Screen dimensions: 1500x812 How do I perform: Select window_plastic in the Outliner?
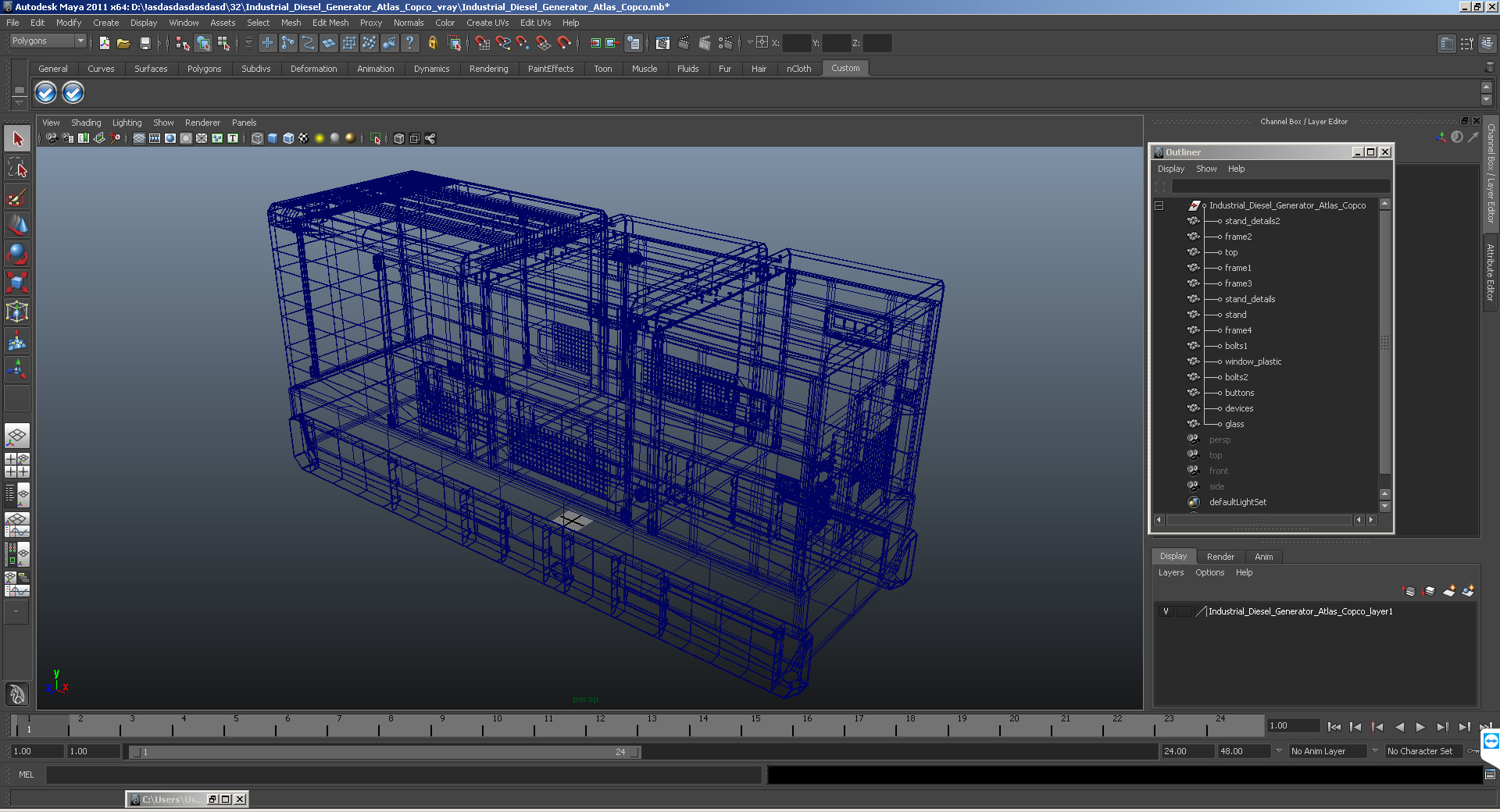[1252, 361]
